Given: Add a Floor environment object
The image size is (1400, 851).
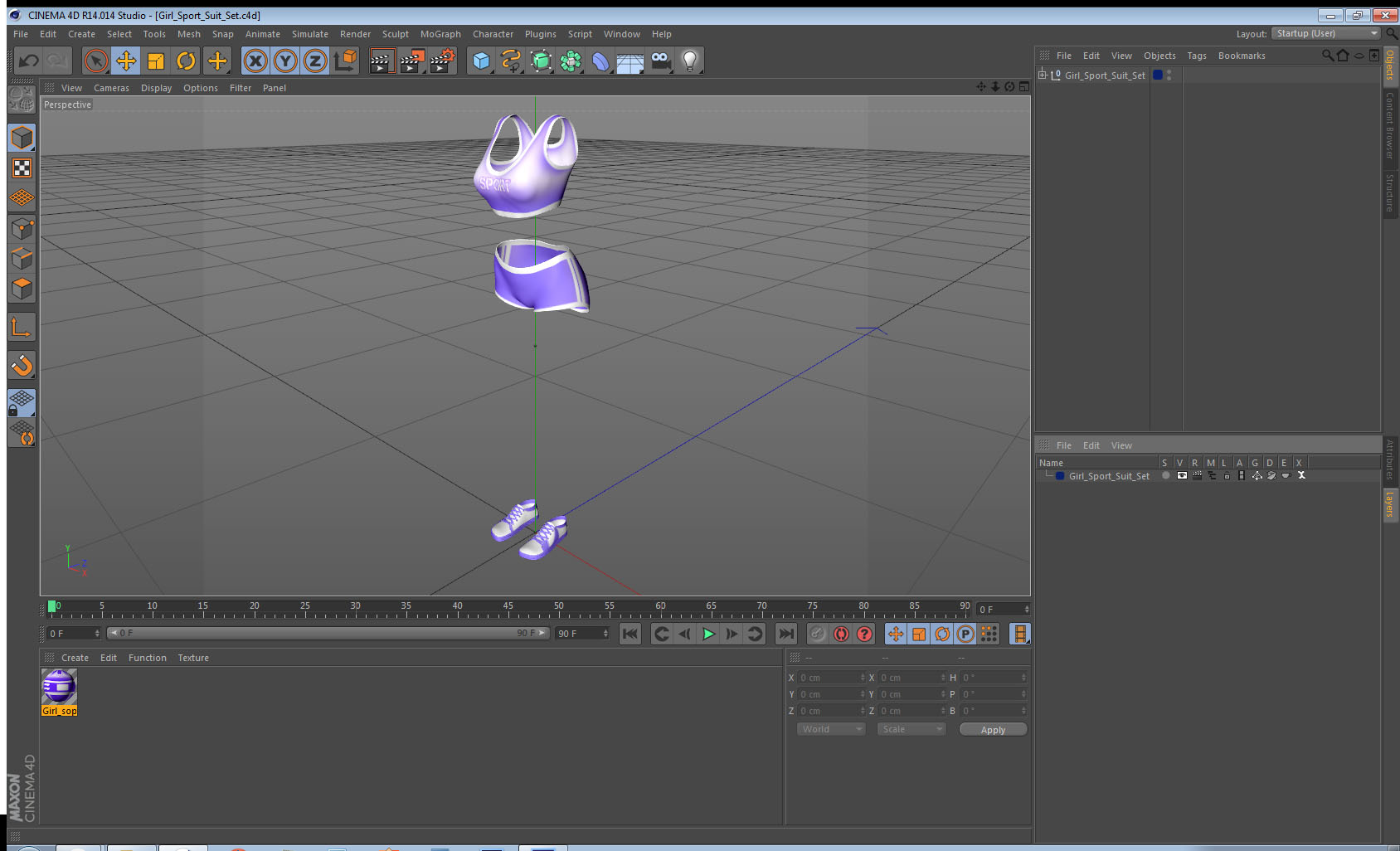Looking at the screenshot, I should [630, 61].
